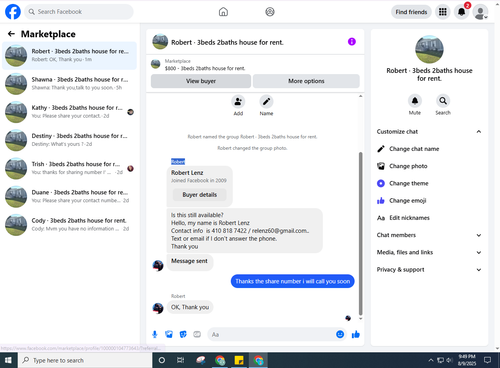Attach a photo in message composer
The height and width of the screenshot is (368, 500).
[169, 334]
